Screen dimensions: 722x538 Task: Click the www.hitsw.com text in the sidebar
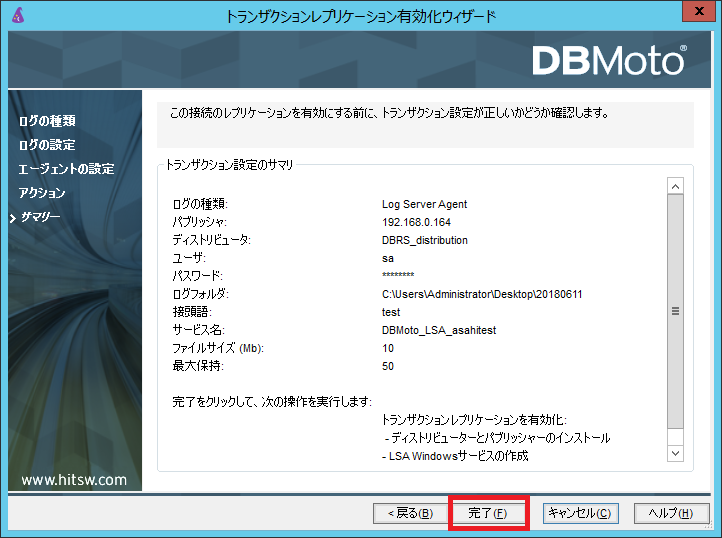[74, 480]
